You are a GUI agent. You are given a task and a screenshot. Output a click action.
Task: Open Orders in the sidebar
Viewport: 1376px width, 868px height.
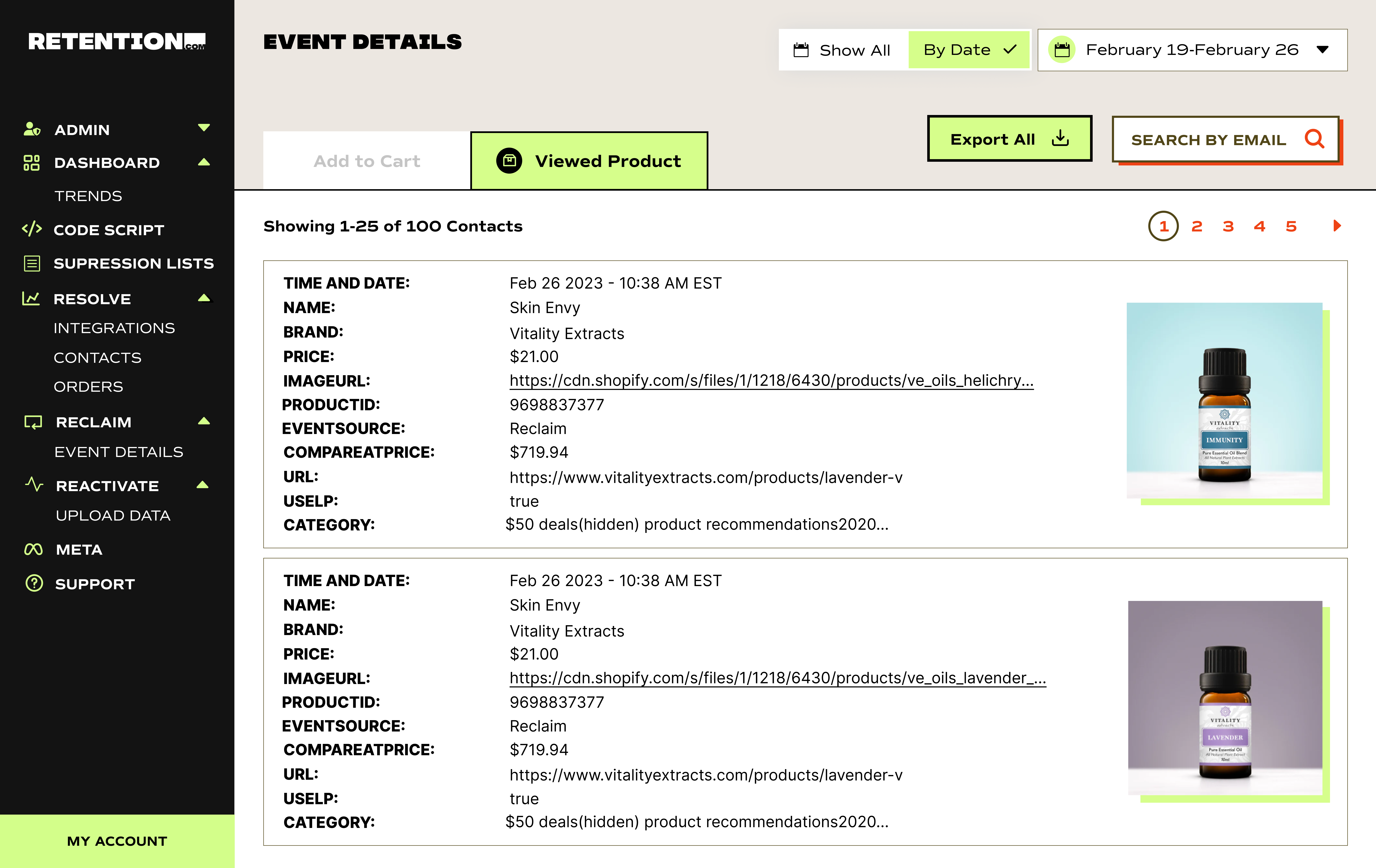pos(89,387)
